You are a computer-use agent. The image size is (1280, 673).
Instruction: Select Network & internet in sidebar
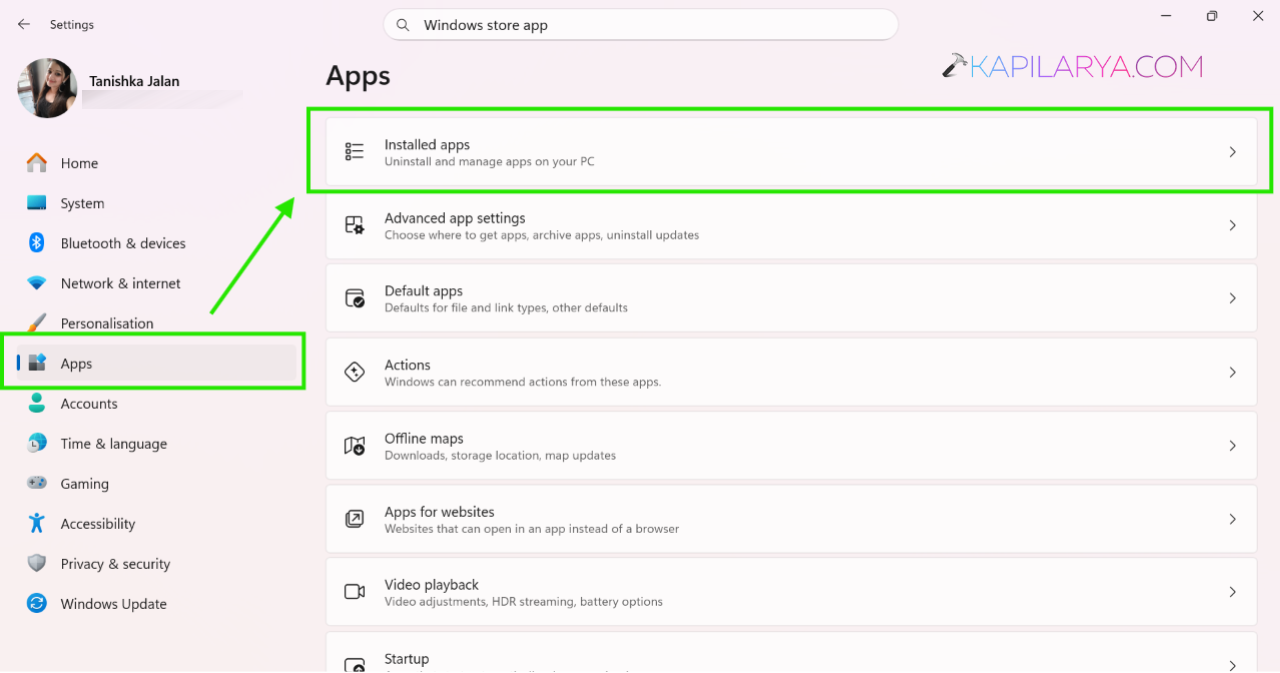click(158, 283)
